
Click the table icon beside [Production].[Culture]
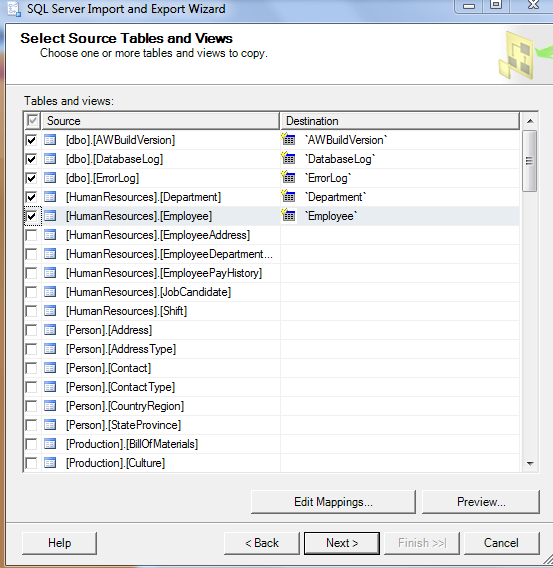tap(50, 463)
